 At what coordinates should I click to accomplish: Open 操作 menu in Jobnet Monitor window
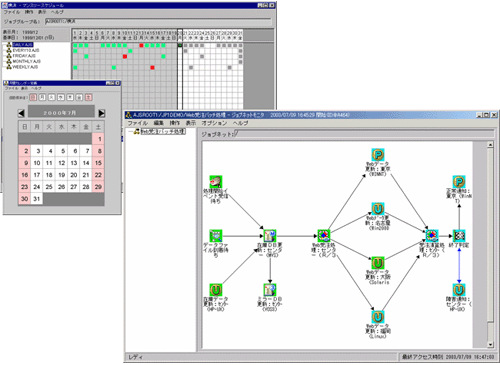(x=175, y=123)
